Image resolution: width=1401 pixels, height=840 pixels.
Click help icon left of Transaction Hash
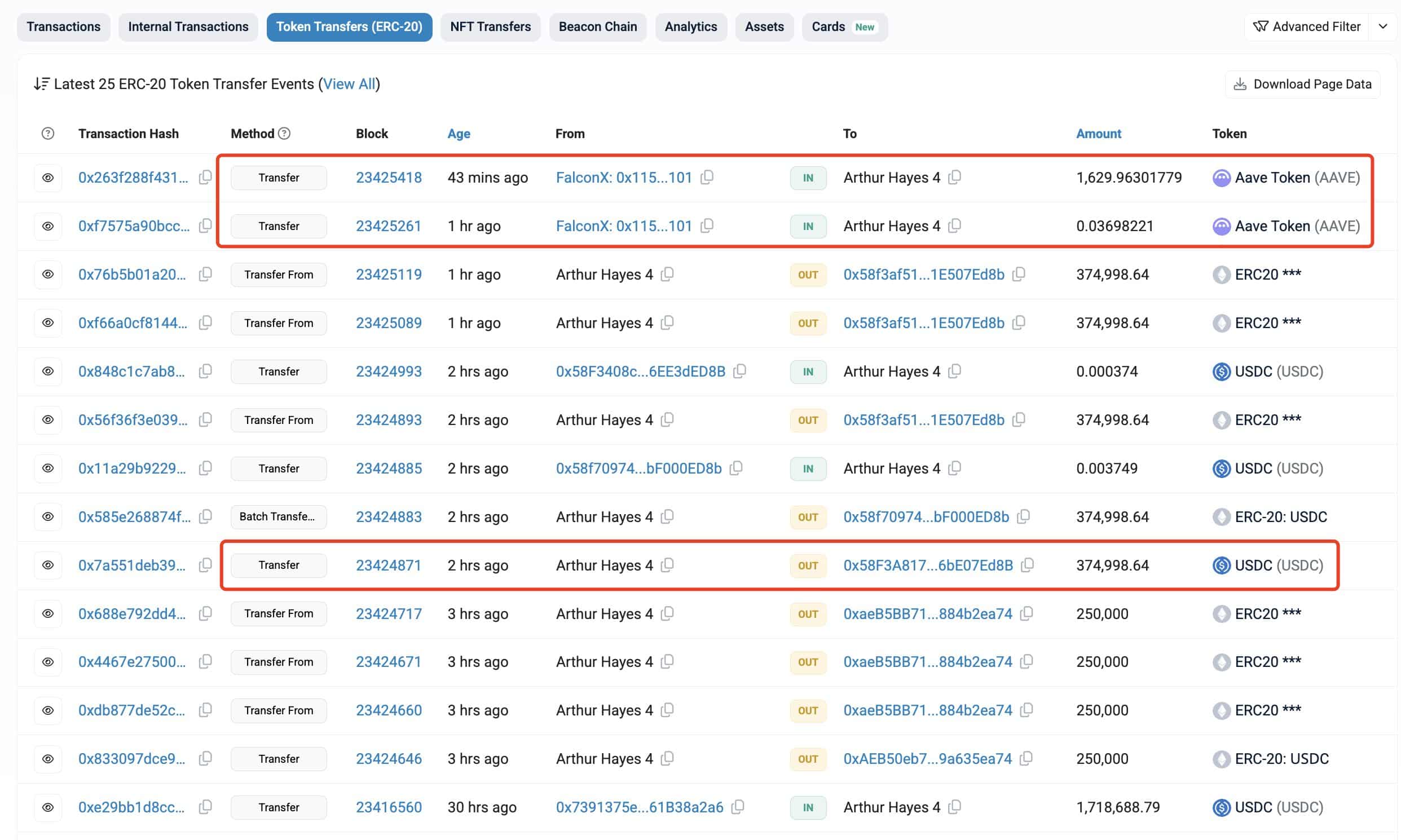click(x=48, y=134)
